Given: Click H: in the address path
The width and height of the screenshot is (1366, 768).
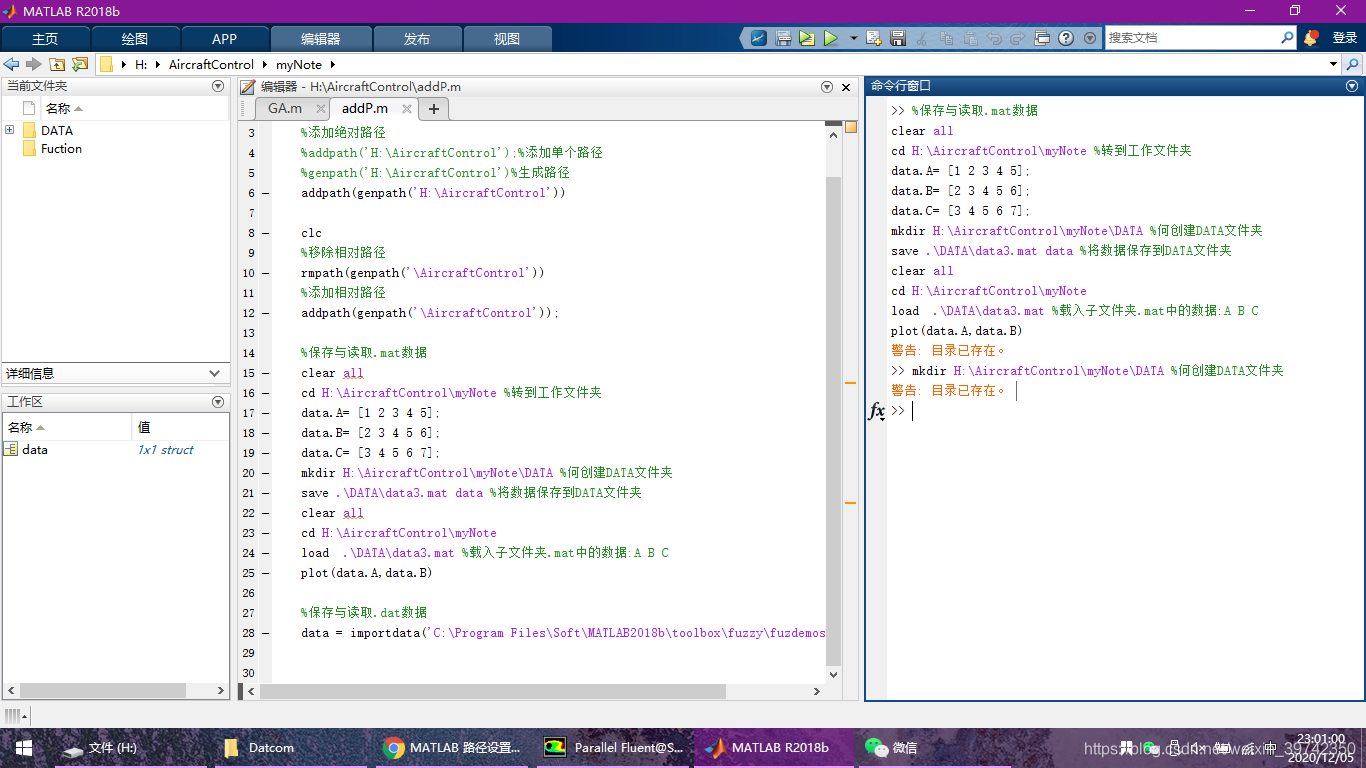Looking at the screenshot, I should 141,64.
